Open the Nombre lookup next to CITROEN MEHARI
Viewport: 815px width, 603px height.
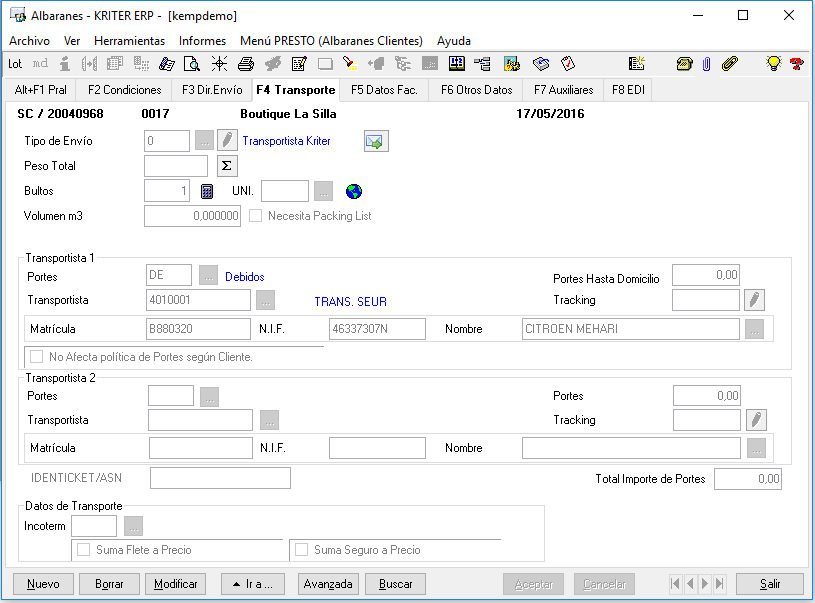coord(754,329)
